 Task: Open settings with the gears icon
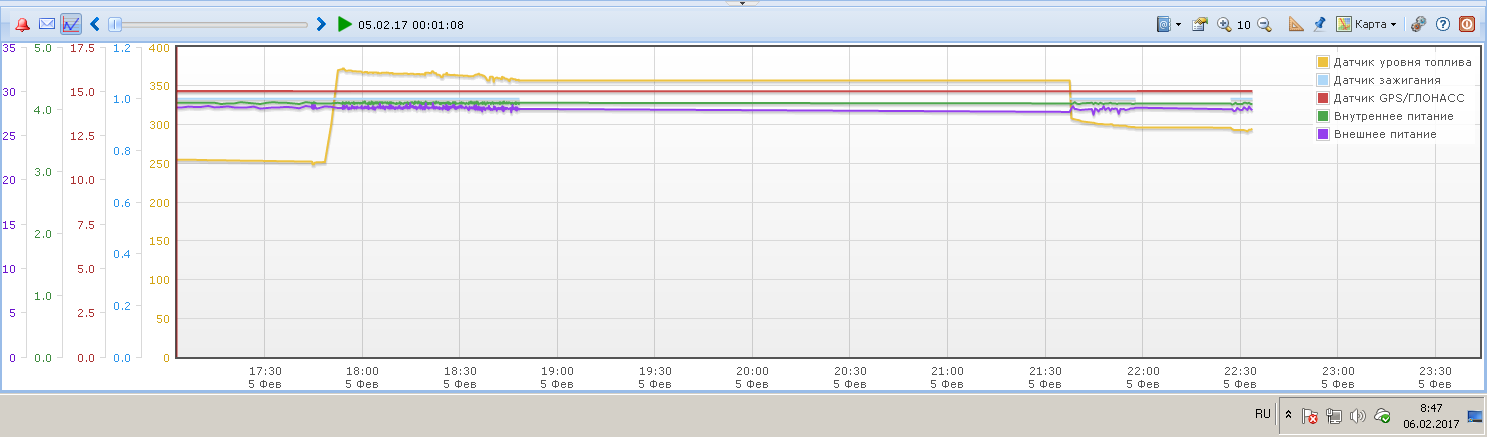click(1418, 24)
